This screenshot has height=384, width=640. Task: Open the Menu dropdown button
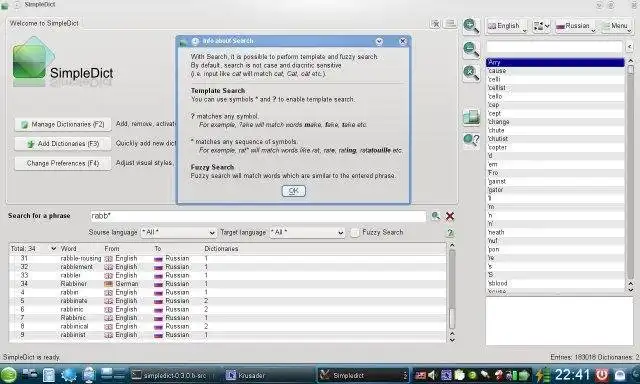tap(617, 26)
